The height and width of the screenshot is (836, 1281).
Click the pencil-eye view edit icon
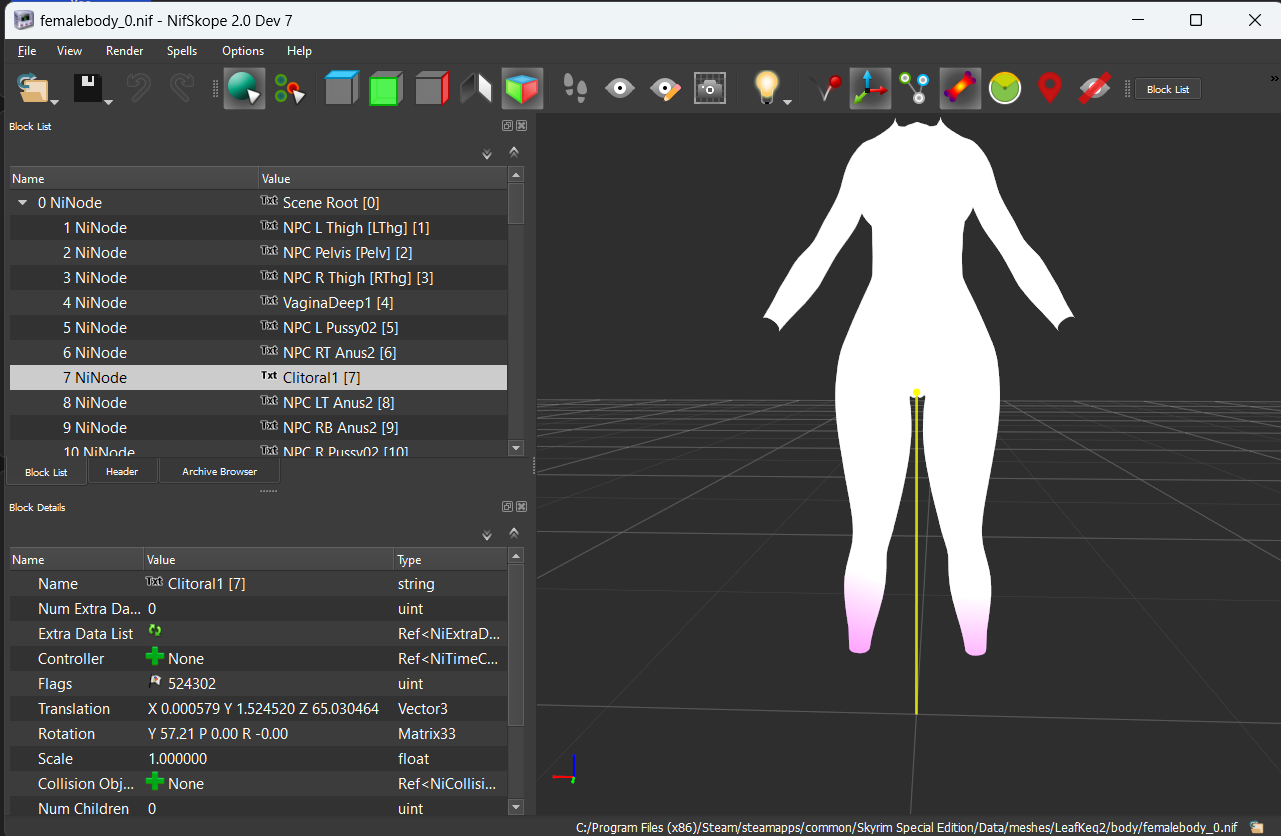pyautogui.click(x=665, y=89)
